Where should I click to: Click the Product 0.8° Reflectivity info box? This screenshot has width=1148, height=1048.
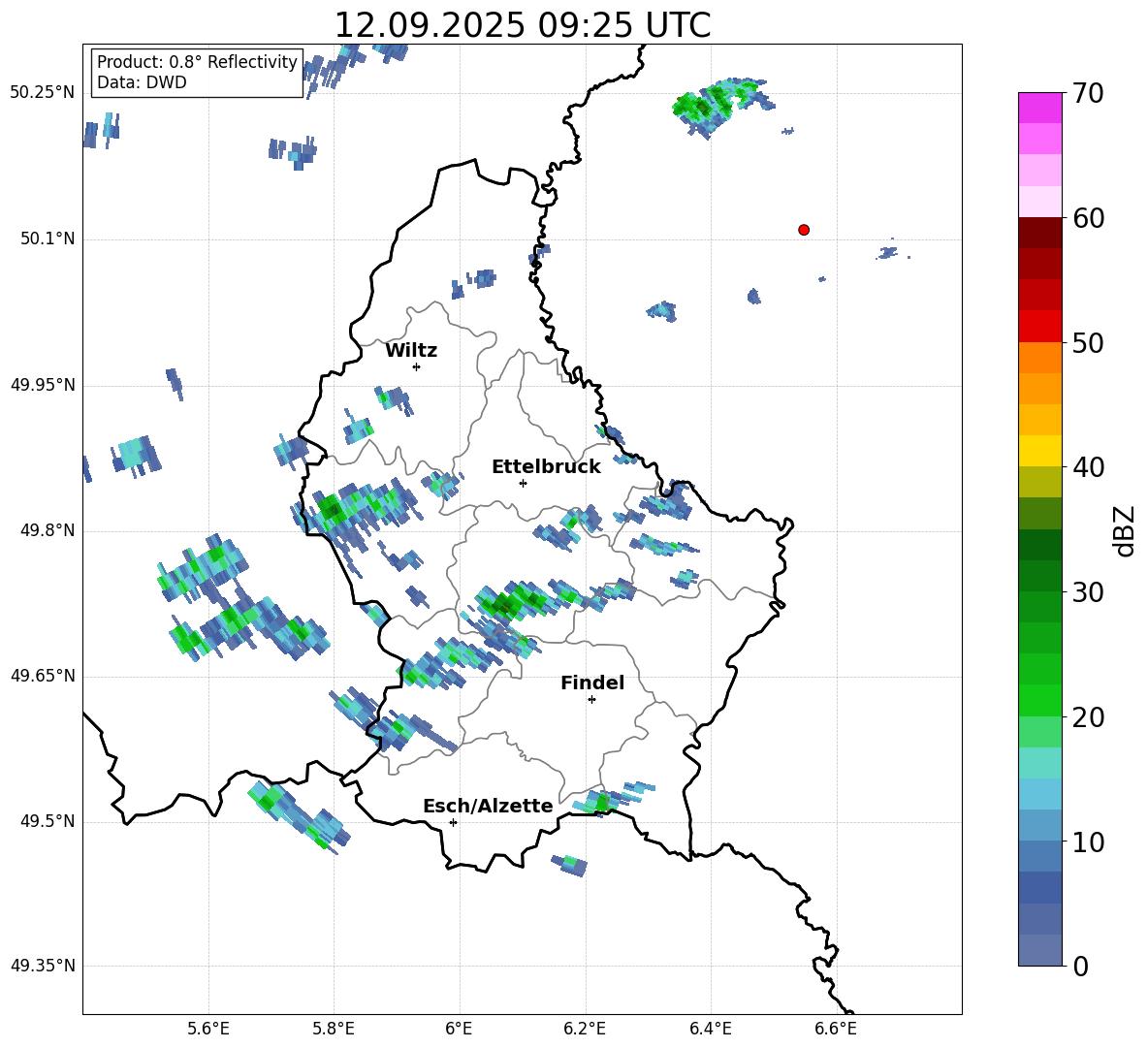[x=197, y=73]
